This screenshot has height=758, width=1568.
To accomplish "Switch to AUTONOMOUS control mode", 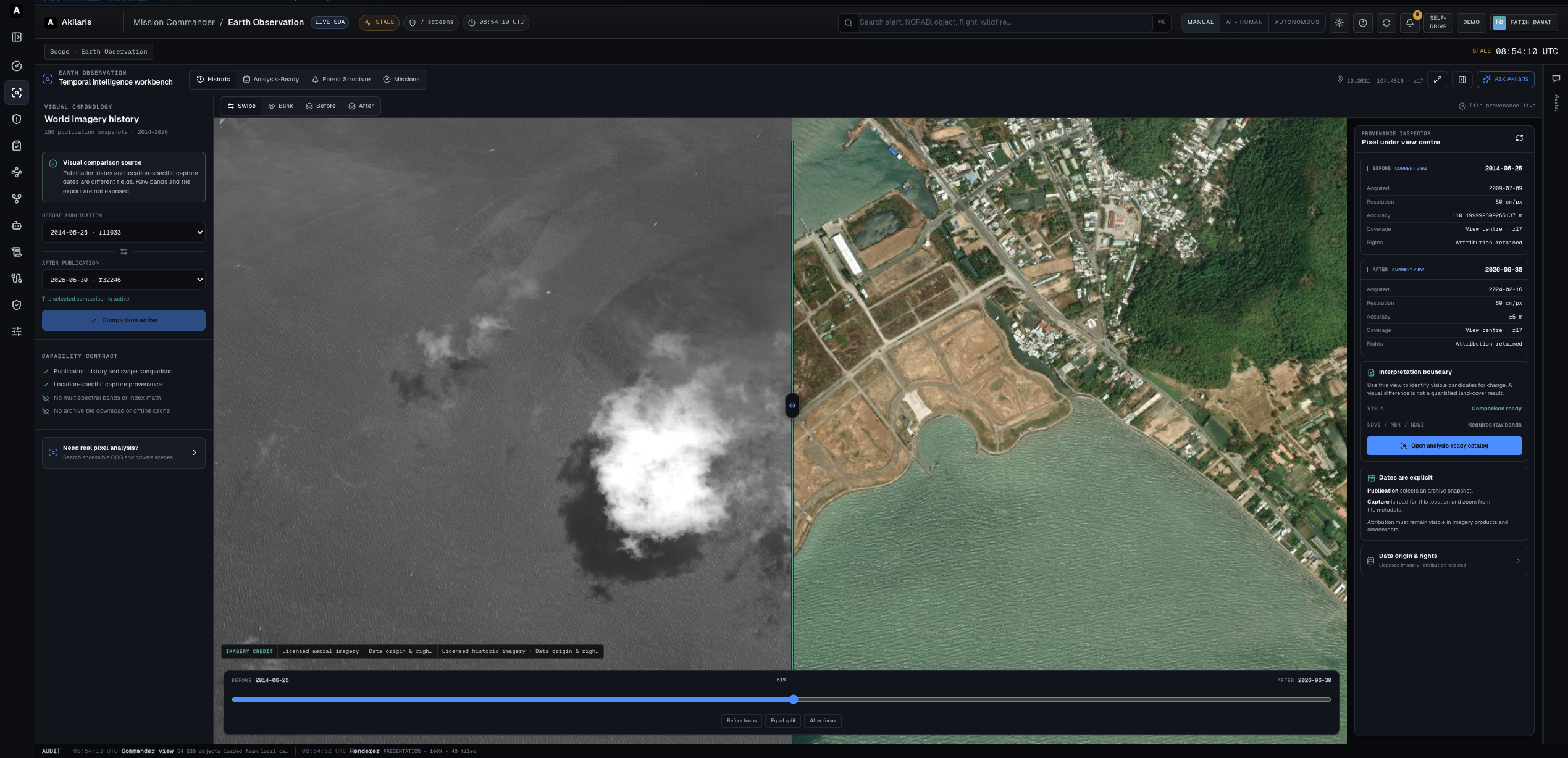I will (1297, 22).
